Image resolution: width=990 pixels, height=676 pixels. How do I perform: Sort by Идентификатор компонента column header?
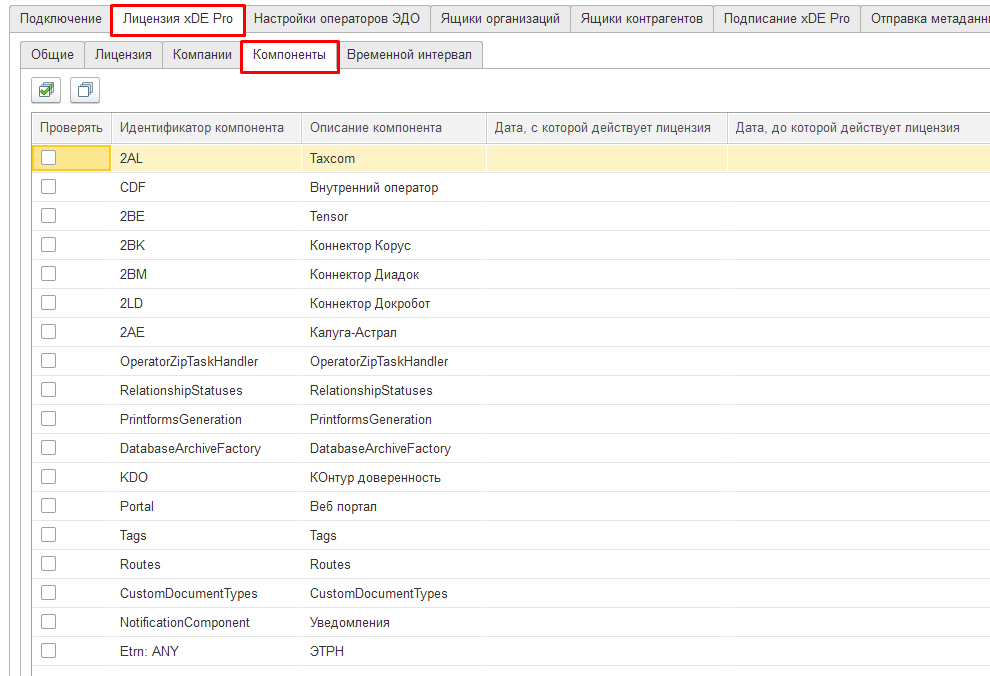point(206,127)
